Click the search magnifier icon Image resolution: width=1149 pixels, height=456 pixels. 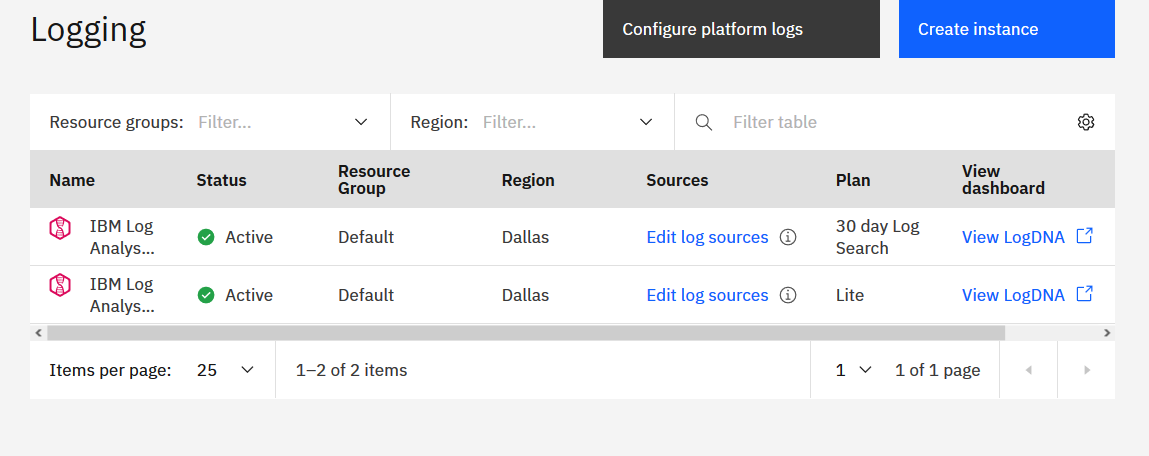[703, 122]
